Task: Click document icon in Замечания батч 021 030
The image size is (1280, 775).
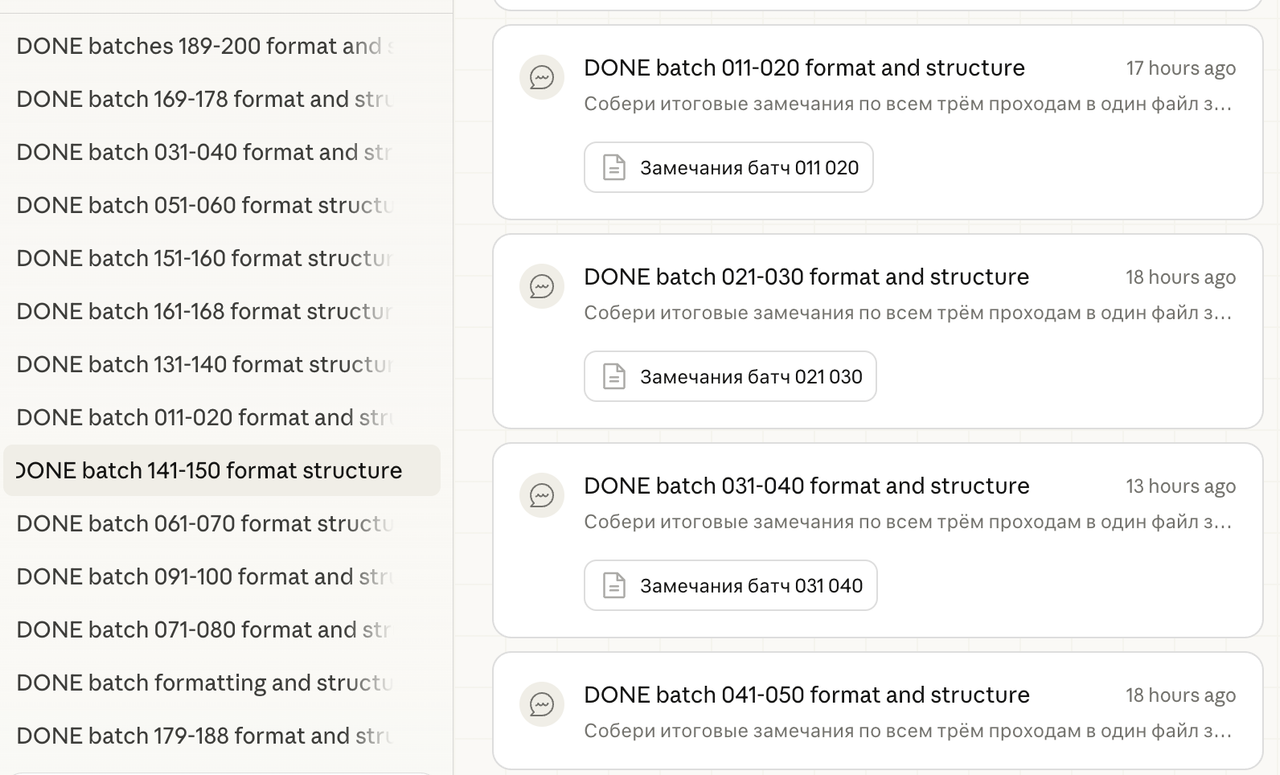Action: (x=614, y=377)
